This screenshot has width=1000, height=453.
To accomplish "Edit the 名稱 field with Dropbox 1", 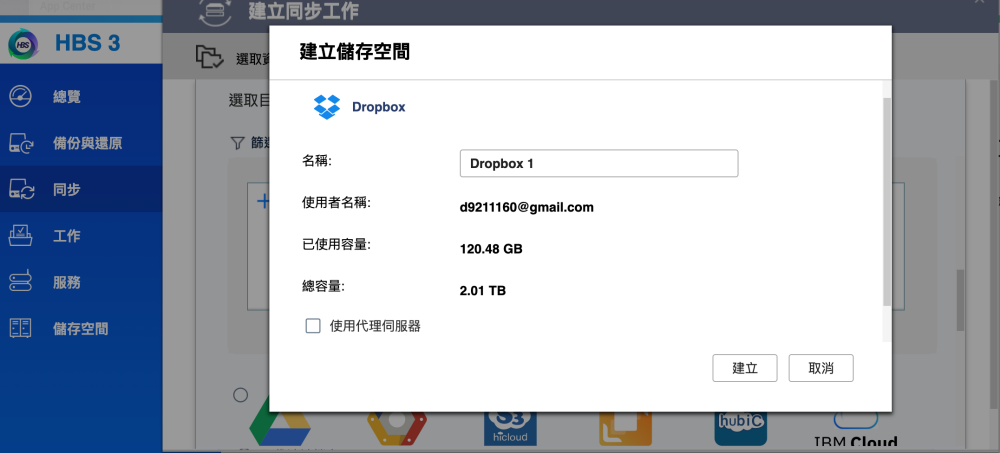I will click(599, 163).
